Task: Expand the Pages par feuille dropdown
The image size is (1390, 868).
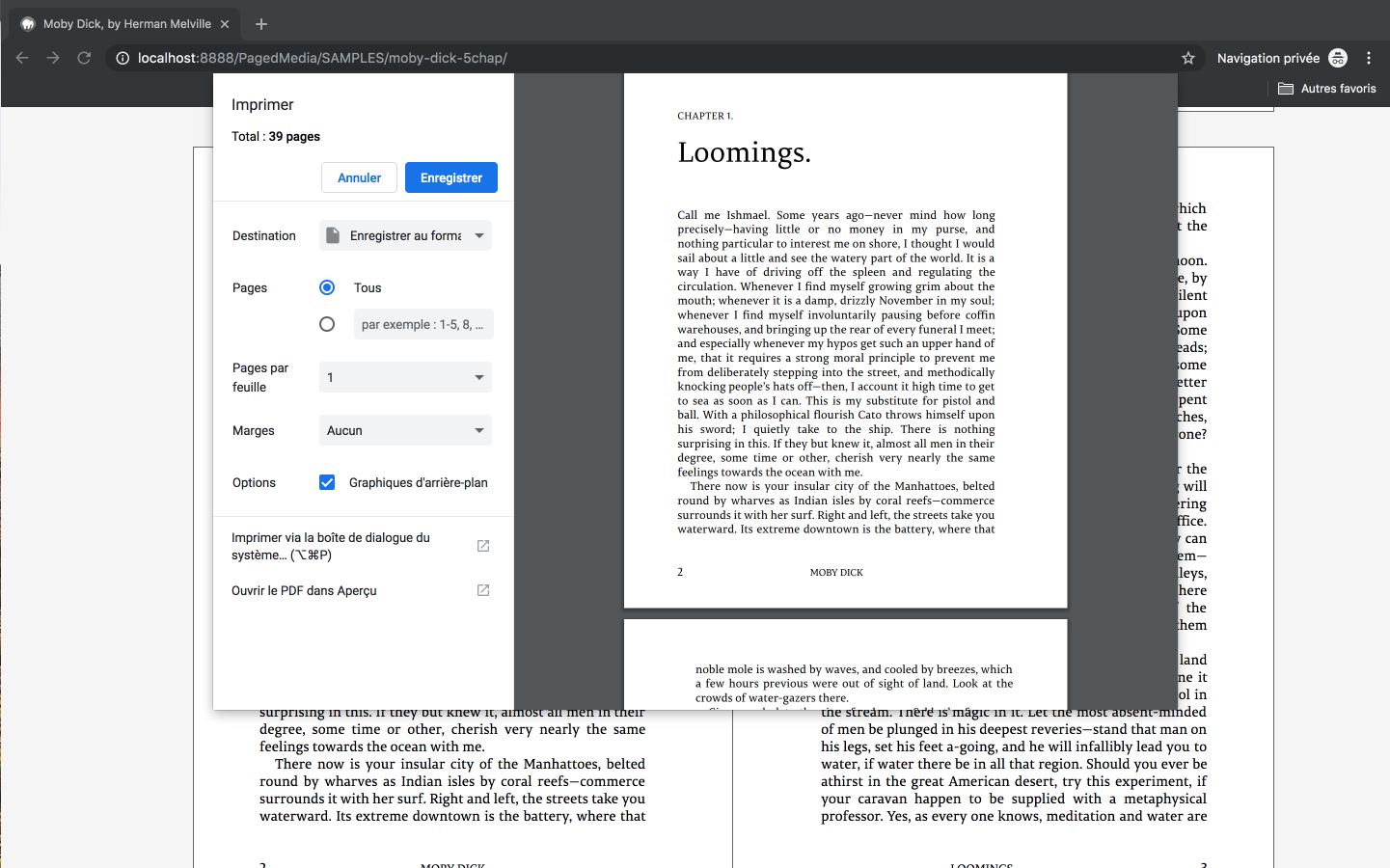Action: point(405,377)
